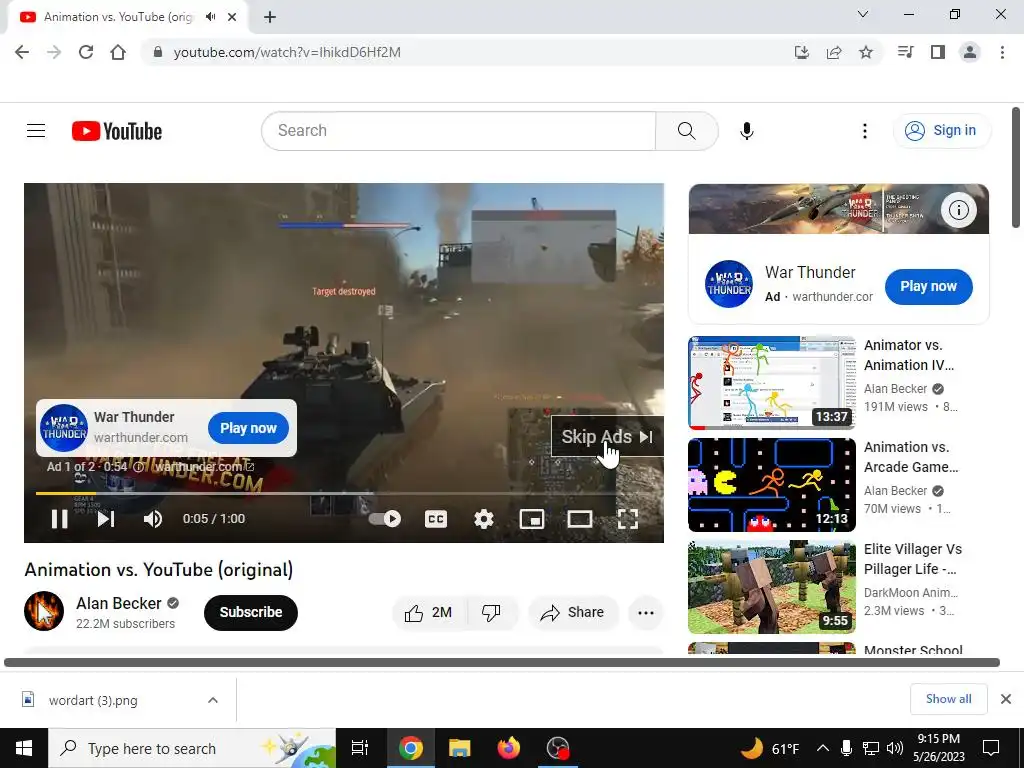The width and height of the screenshot is (1024, 768).
Task: Open Alan Becker channel avatar
Action: 44,611
